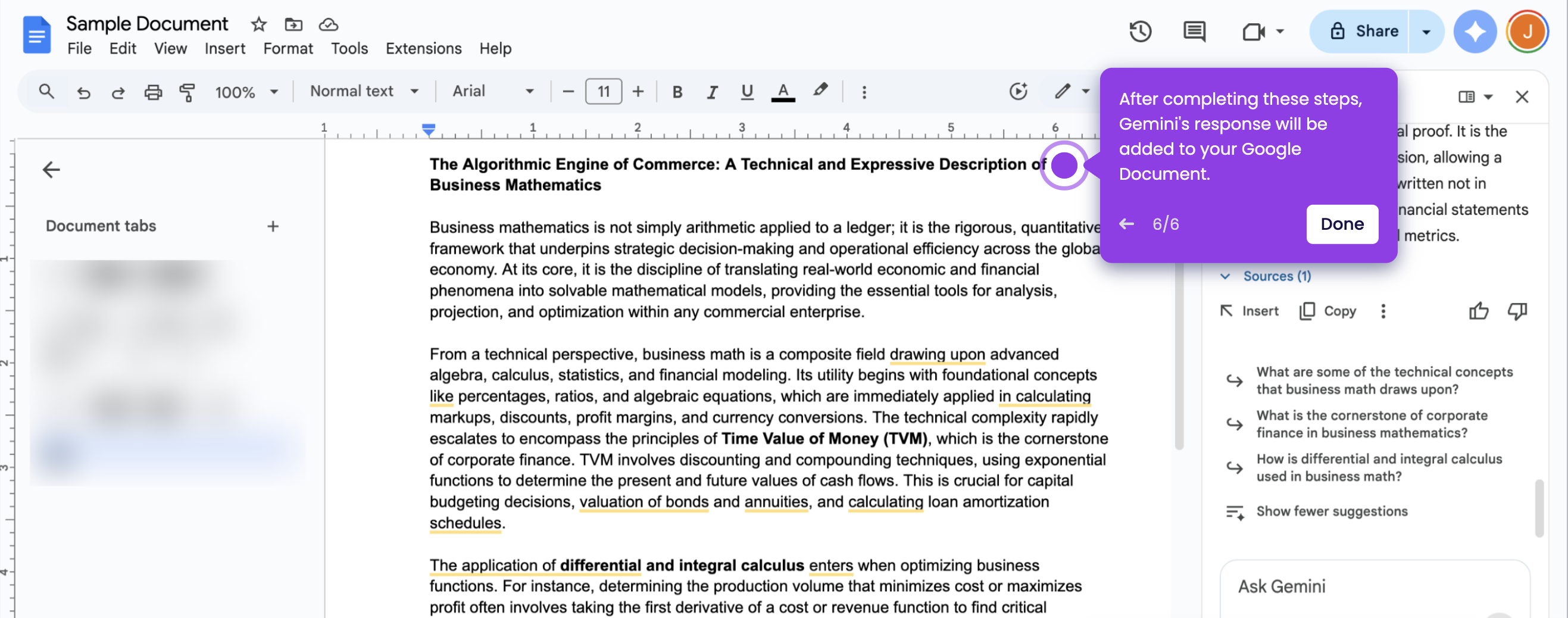Copy Gemini response

click(x=1328, y=311)
